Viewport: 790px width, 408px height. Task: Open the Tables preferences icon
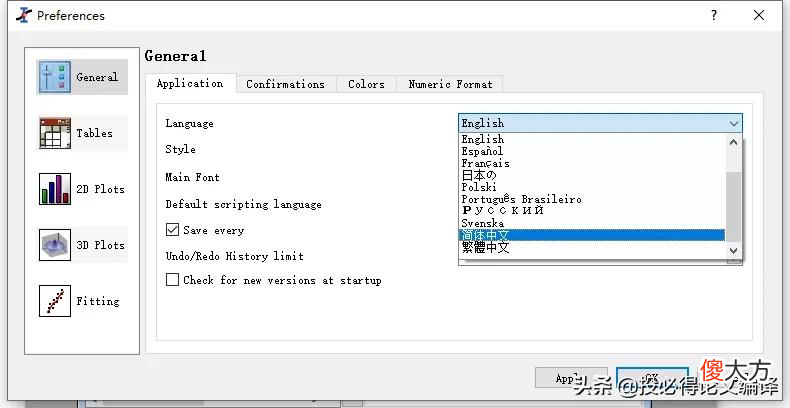pyautogui.click(x=54, y=133)
